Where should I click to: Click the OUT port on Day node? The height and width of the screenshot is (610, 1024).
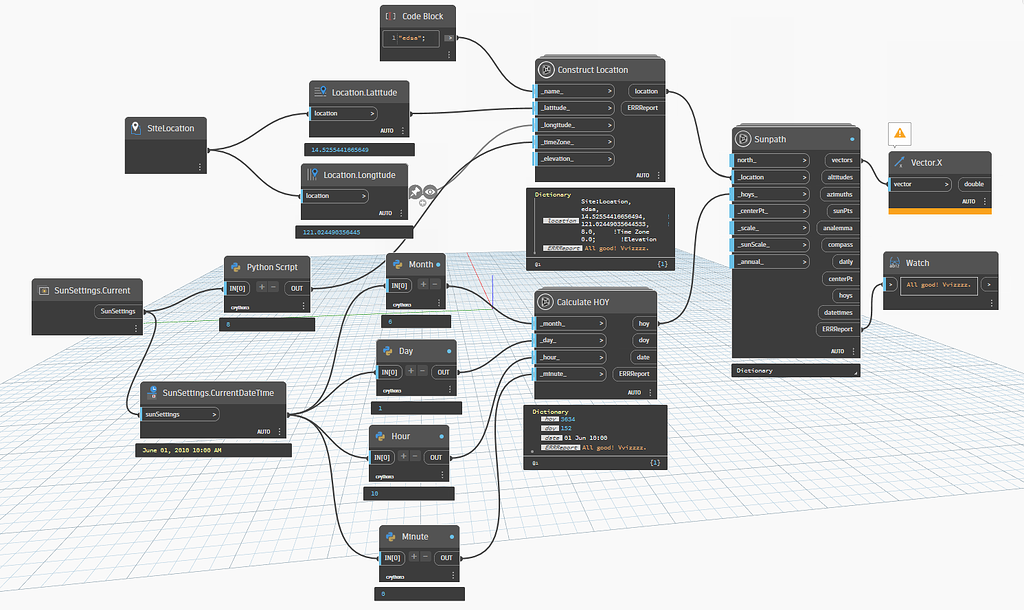[x=443, y=372]
